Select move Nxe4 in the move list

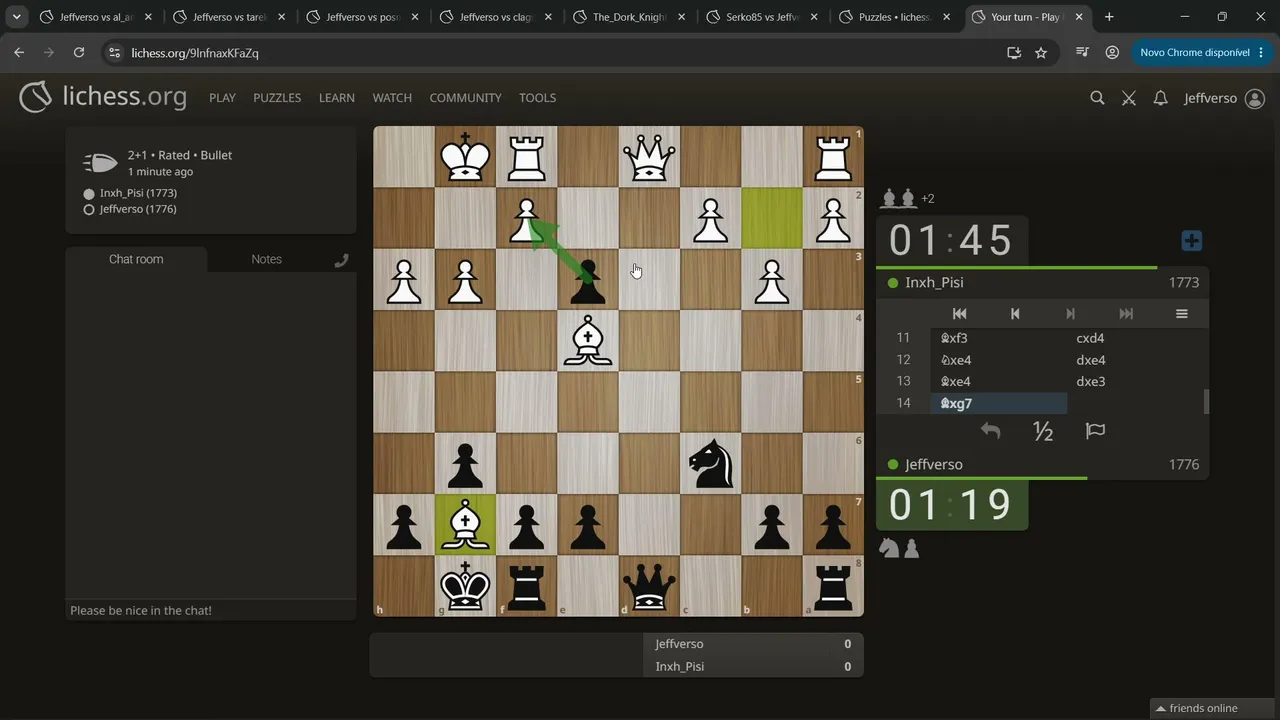click(999, 360)
